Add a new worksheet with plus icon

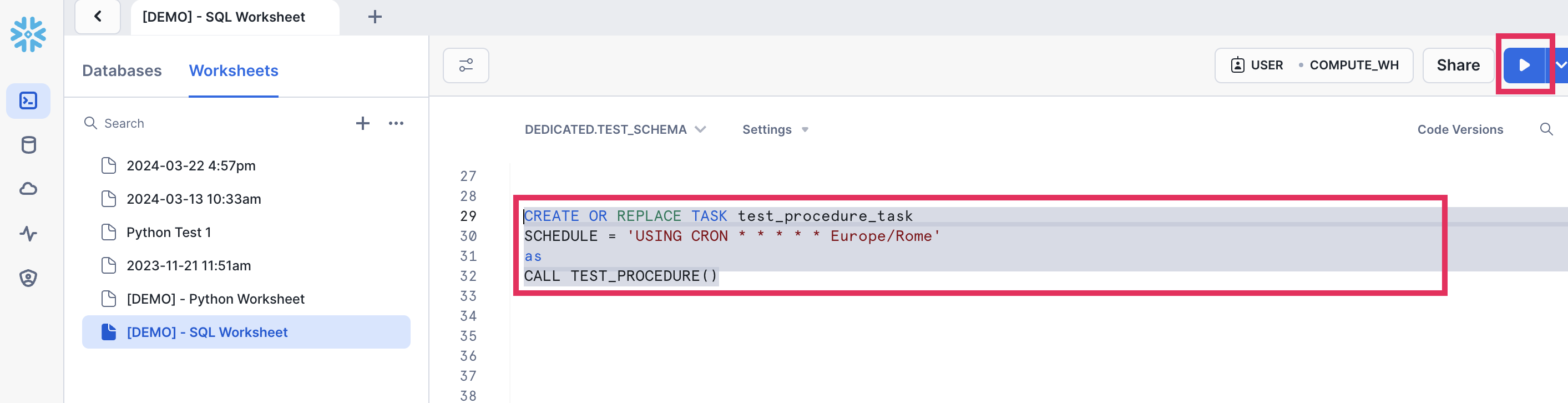click(362, 124)
